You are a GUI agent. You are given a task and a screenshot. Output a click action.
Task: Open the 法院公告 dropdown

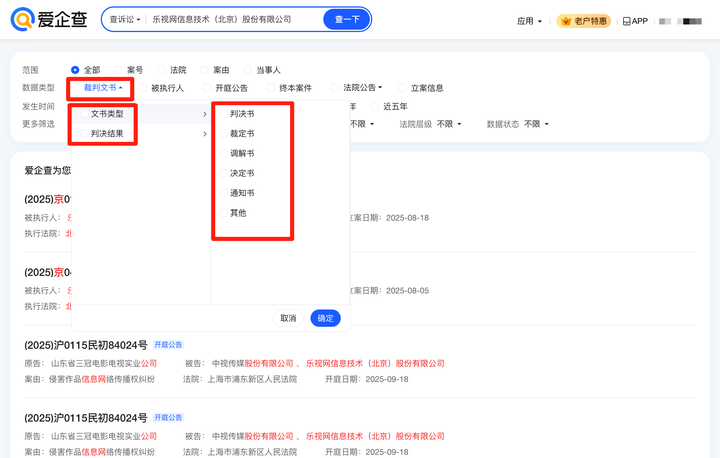(363, 87)
